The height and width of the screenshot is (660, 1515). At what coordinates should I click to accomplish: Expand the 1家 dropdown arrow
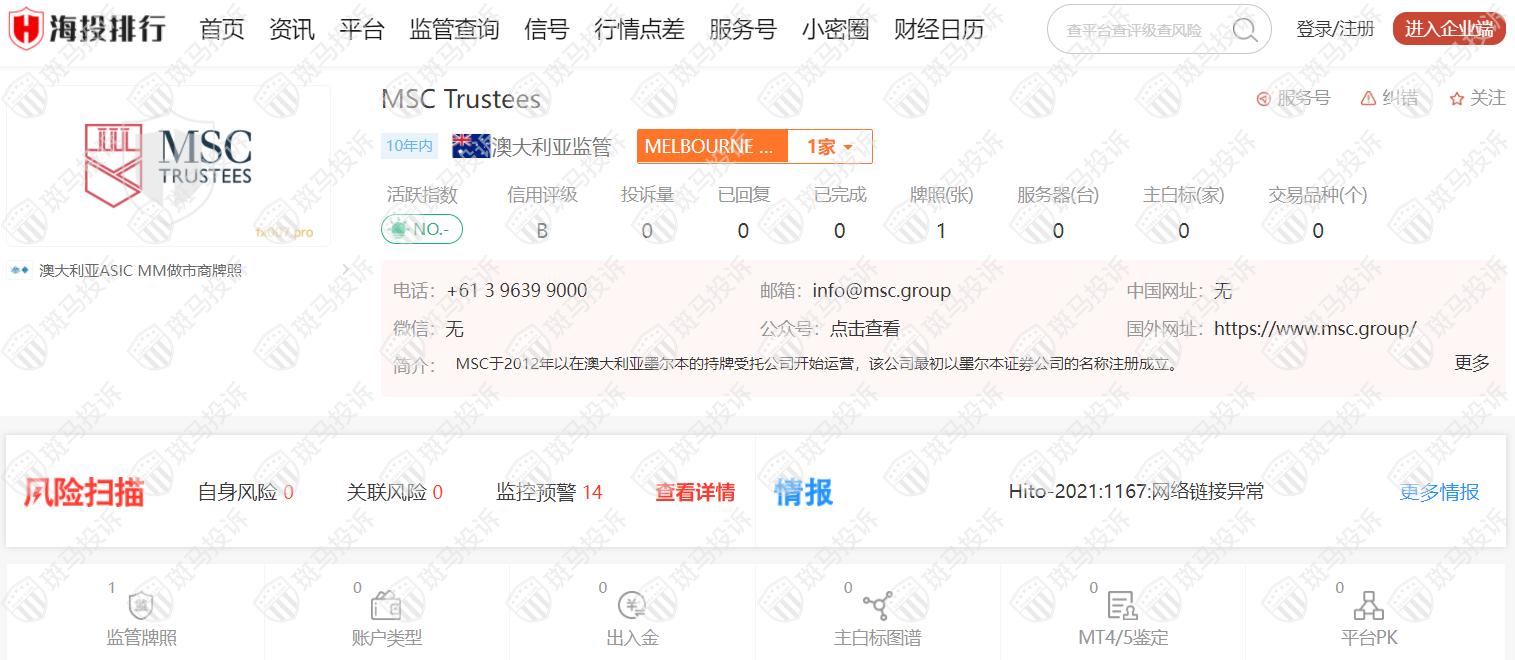tap(848, 148)
